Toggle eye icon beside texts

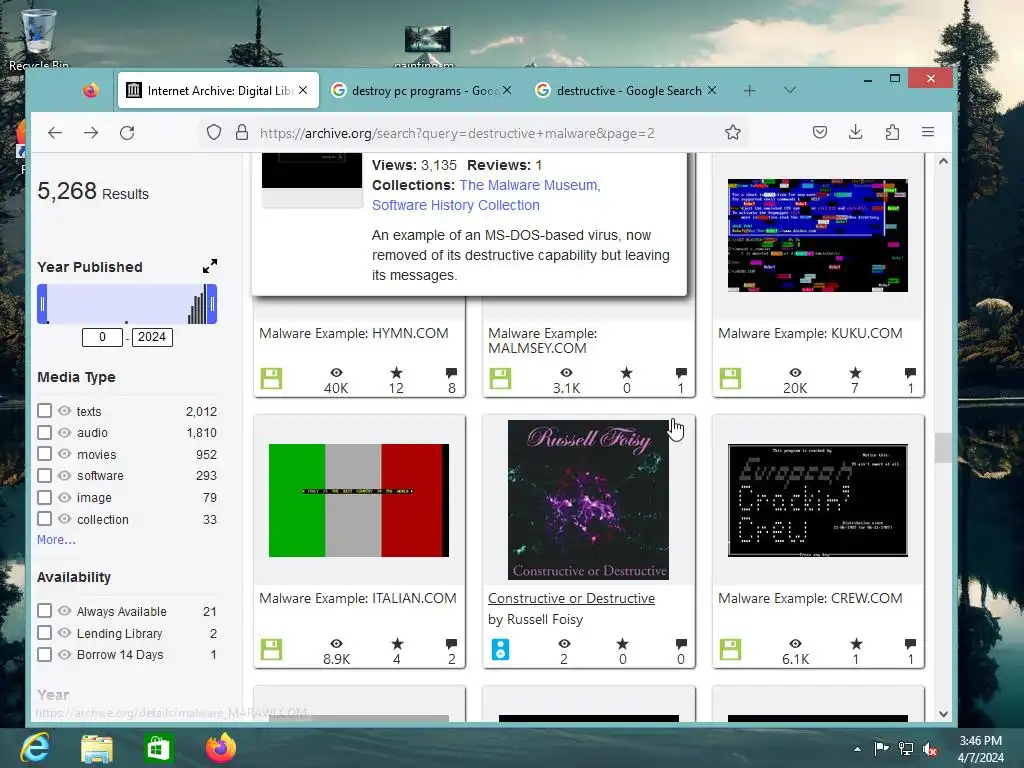coord(64,411)
